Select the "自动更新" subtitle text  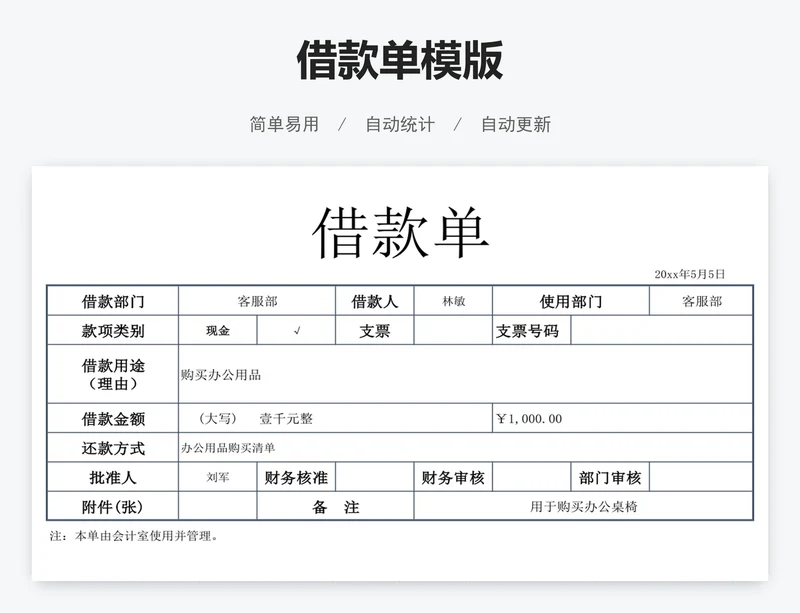point(516,125)
